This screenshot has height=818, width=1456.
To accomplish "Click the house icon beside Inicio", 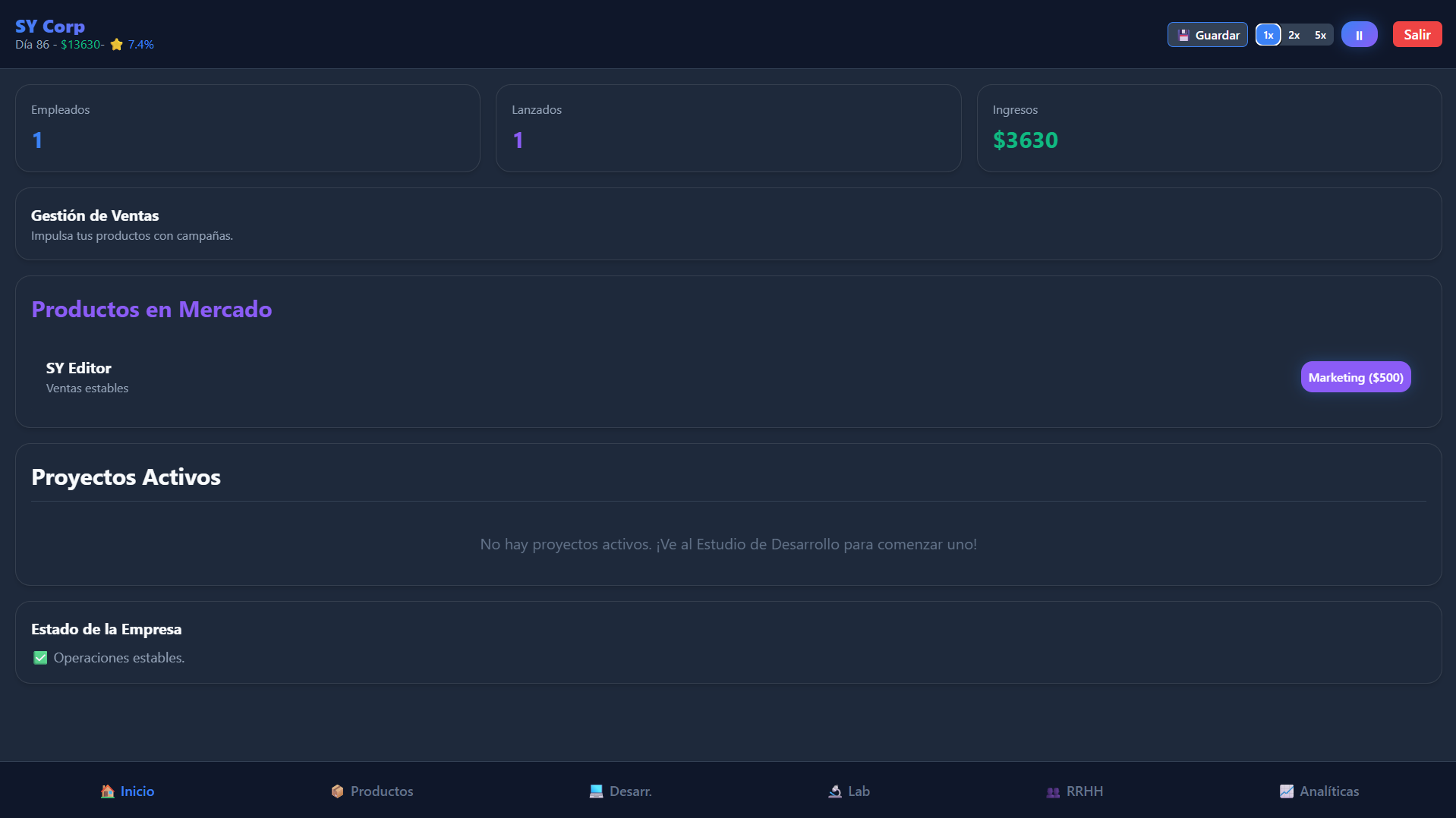I will [108, 791].
